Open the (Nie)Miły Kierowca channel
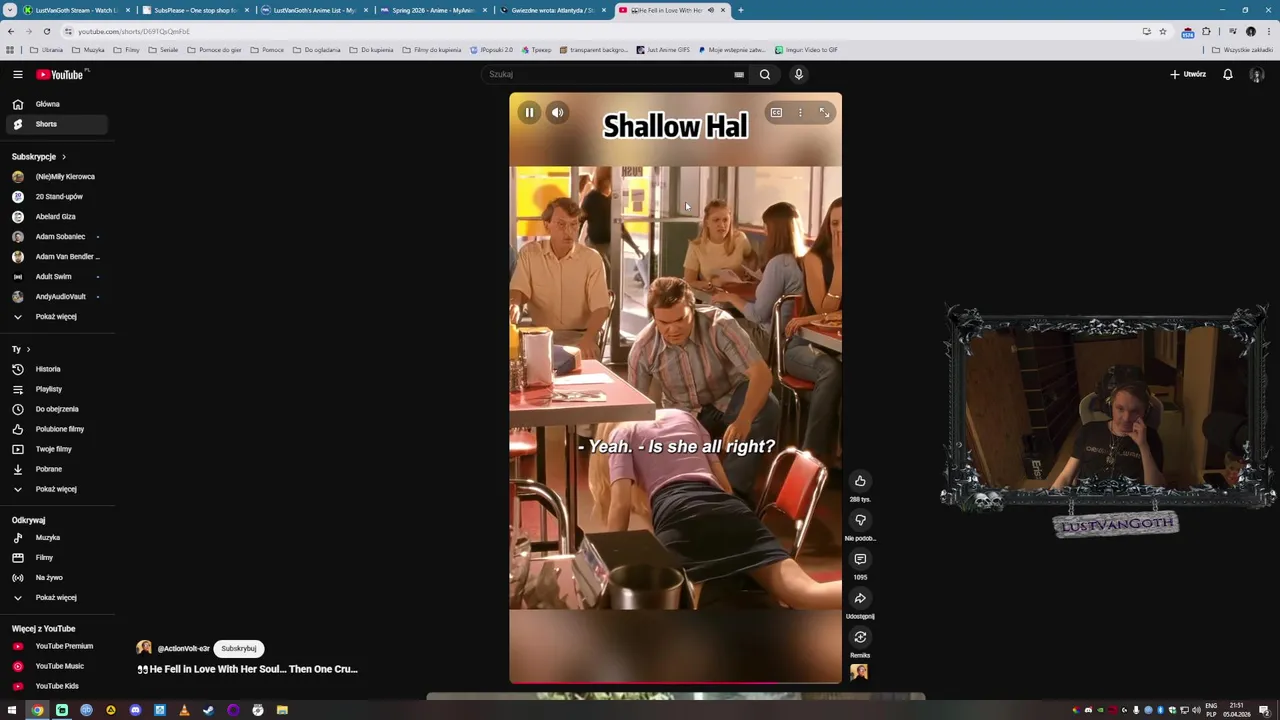Image resolution: width=1280 pixels, height=720 pixels. 57,177
